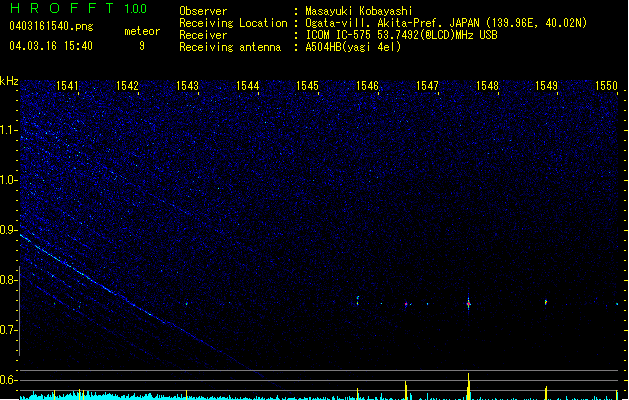Click the 0.6 frequency axis label
The height and width of the screenshot is (400, 629).
[9, 380]
